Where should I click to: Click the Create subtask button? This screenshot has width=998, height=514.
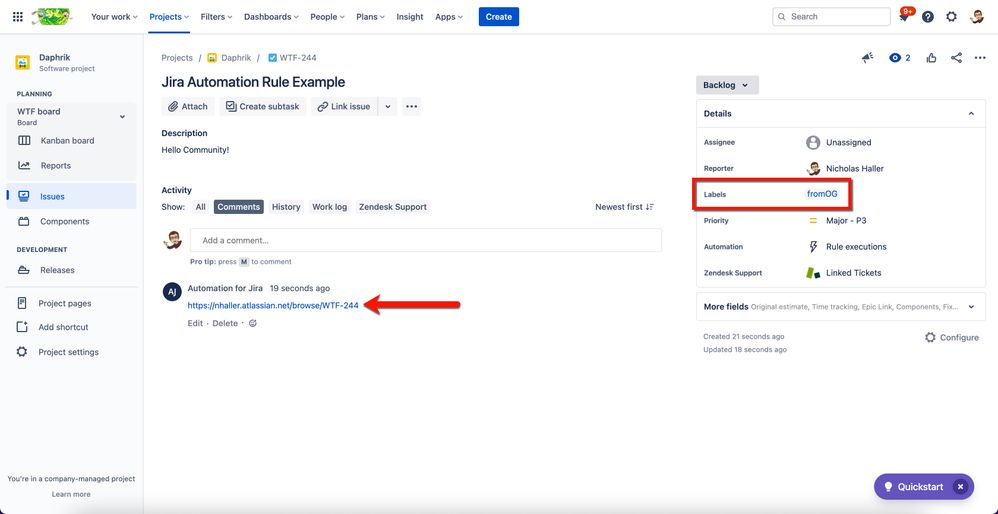(263, 106)
